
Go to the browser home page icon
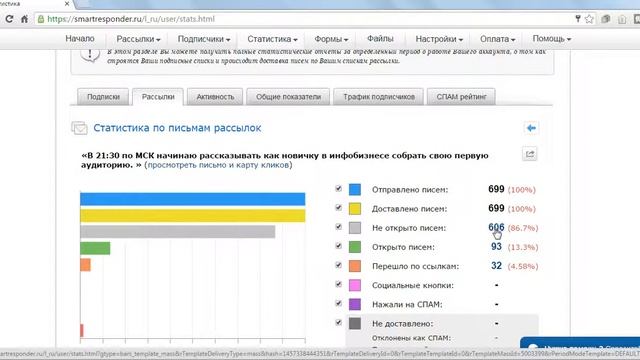24,19
